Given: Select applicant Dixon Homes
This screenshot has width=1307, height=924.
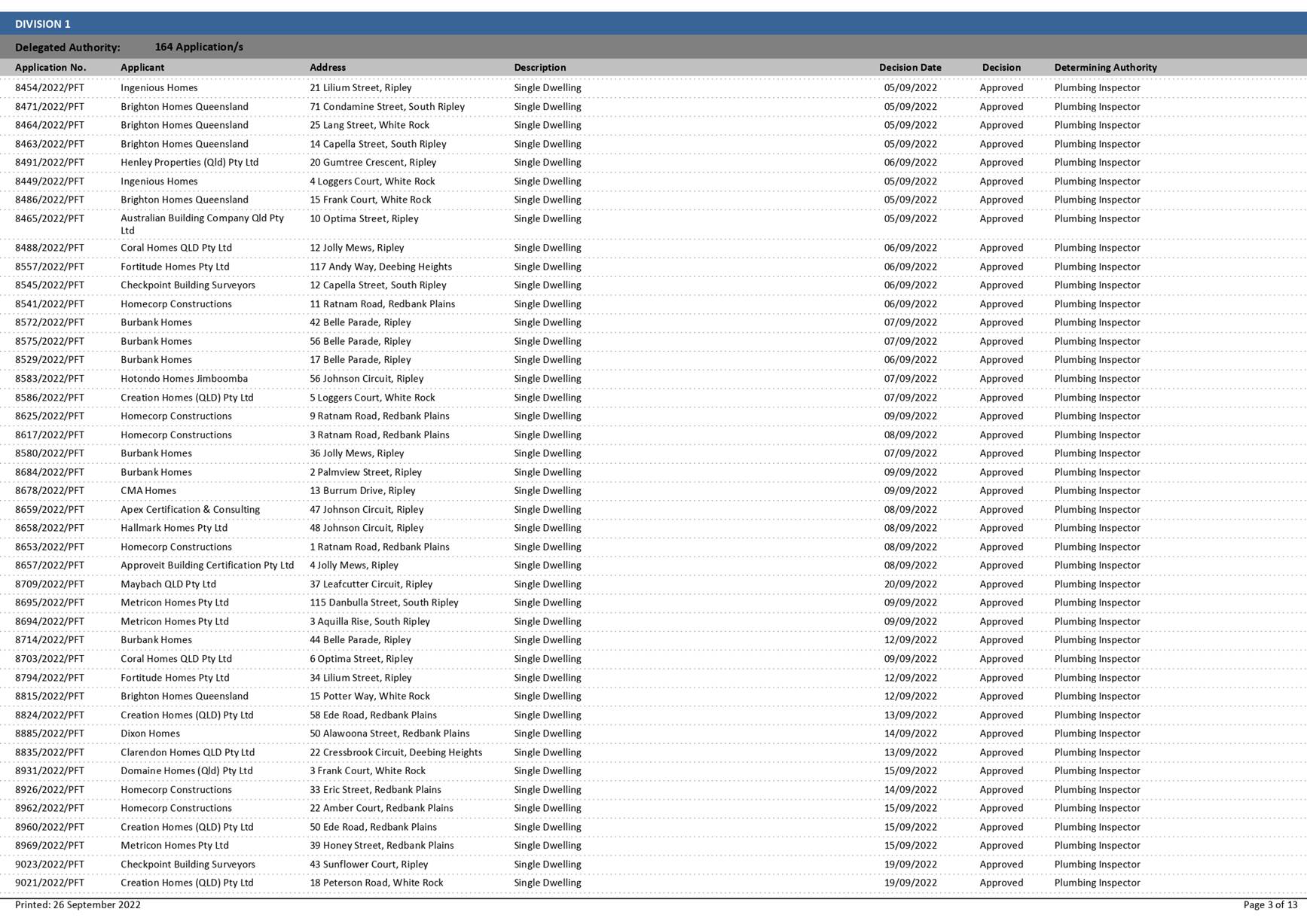Looking at the screenshot, I should (150, 733).
